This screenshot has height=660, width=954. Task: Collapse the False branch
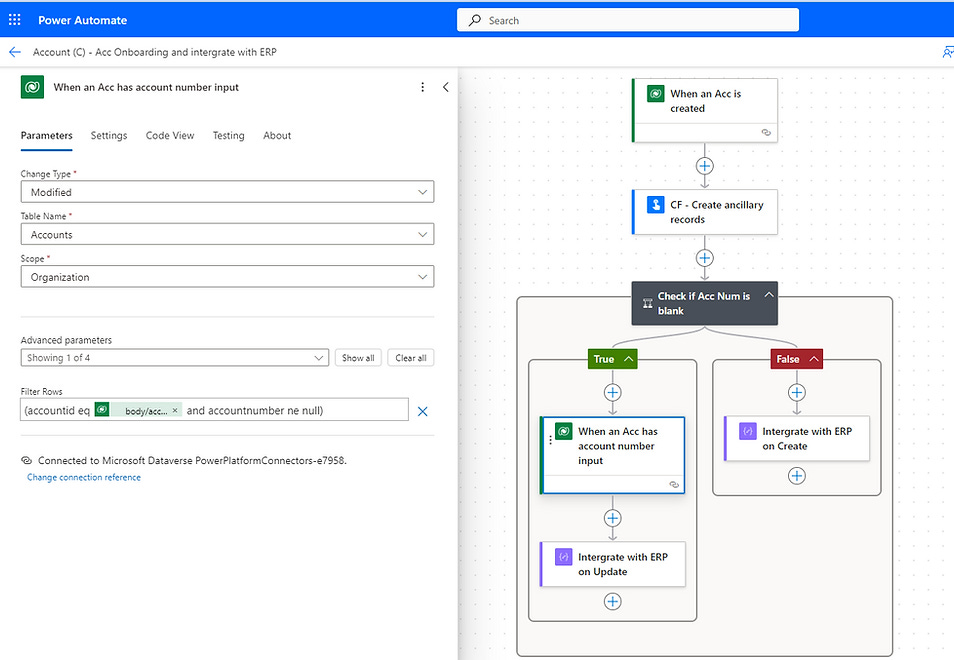814,359
